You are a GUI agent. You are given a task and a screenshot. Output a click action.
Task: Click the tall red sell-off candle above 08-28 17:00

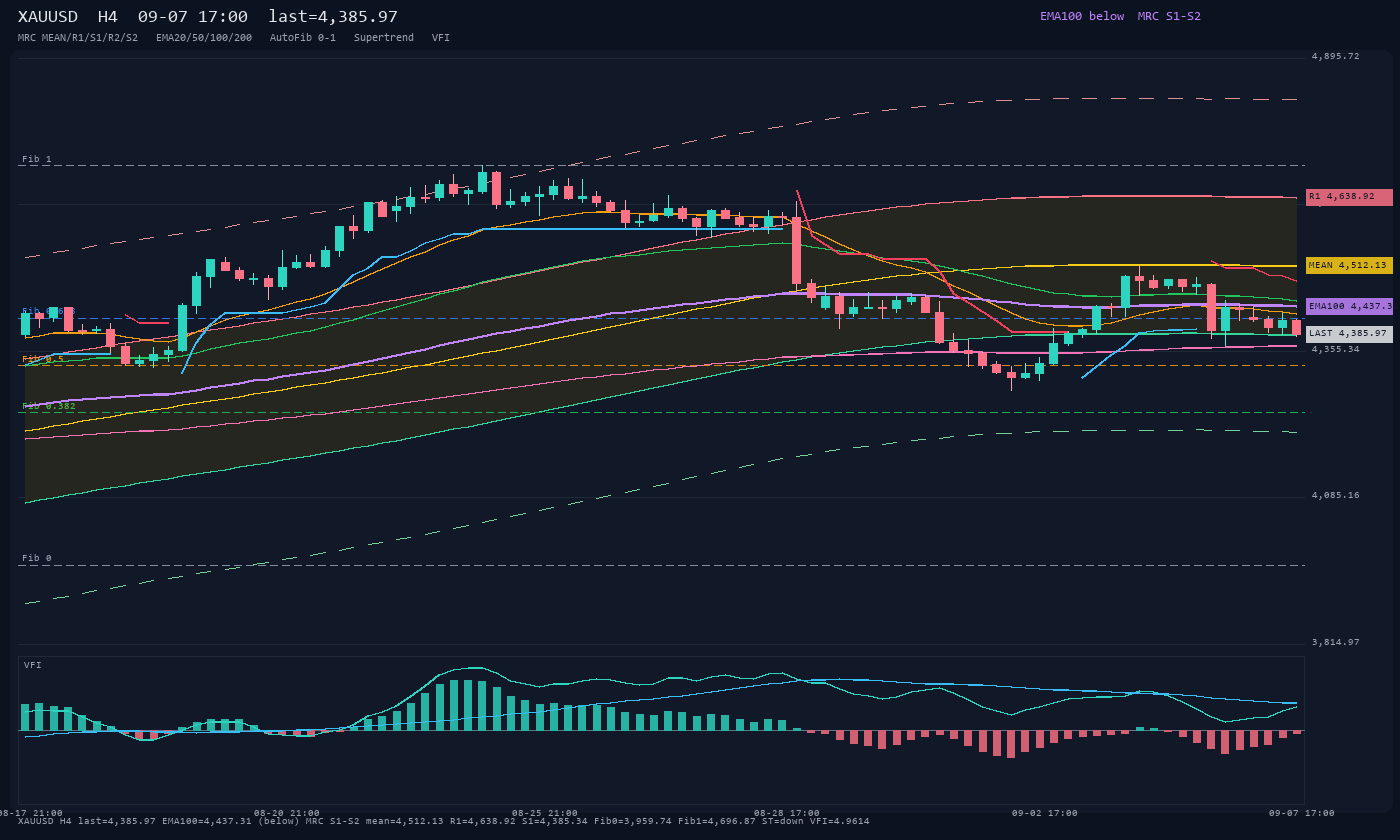tap(797, 251)
